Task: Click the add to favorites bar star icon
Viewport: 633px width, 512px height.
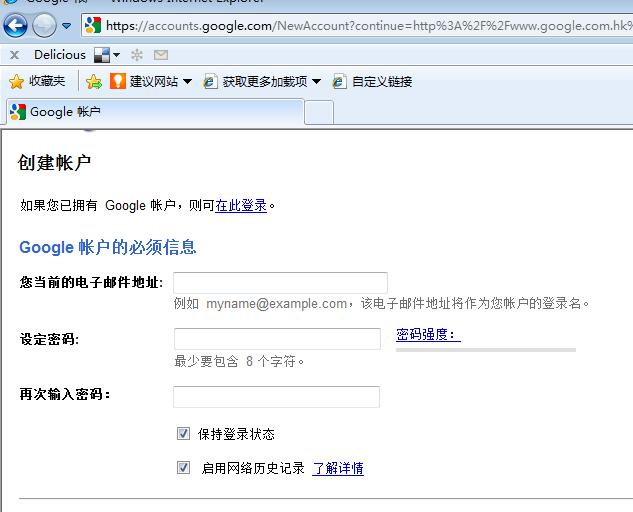Action: 94,82
